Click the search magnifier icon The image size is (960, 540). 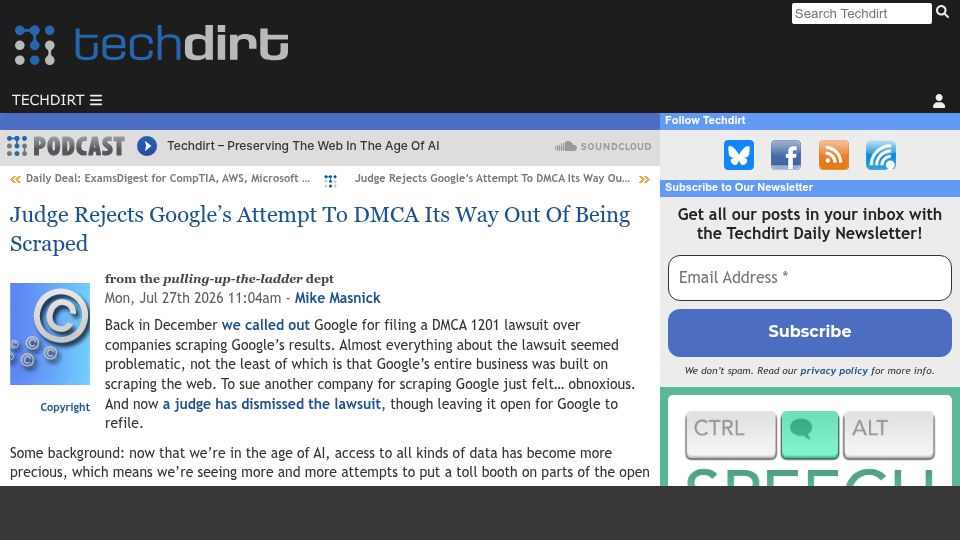click(942, 12)
